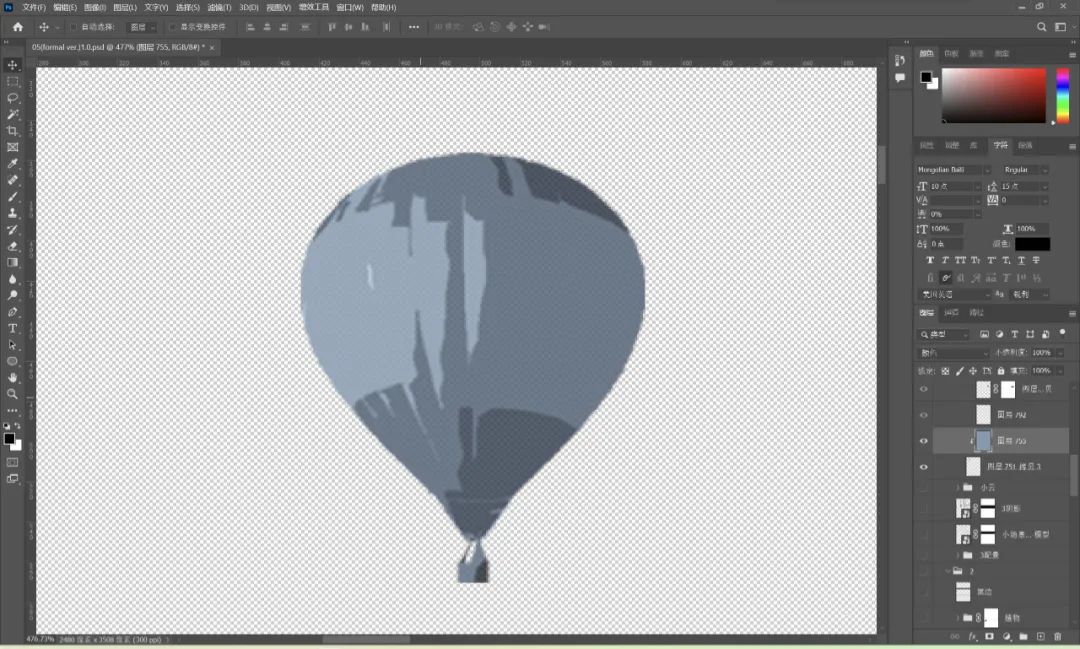Select the Horizontal Type tool
1080x649 pixels.
click(12, 329)
